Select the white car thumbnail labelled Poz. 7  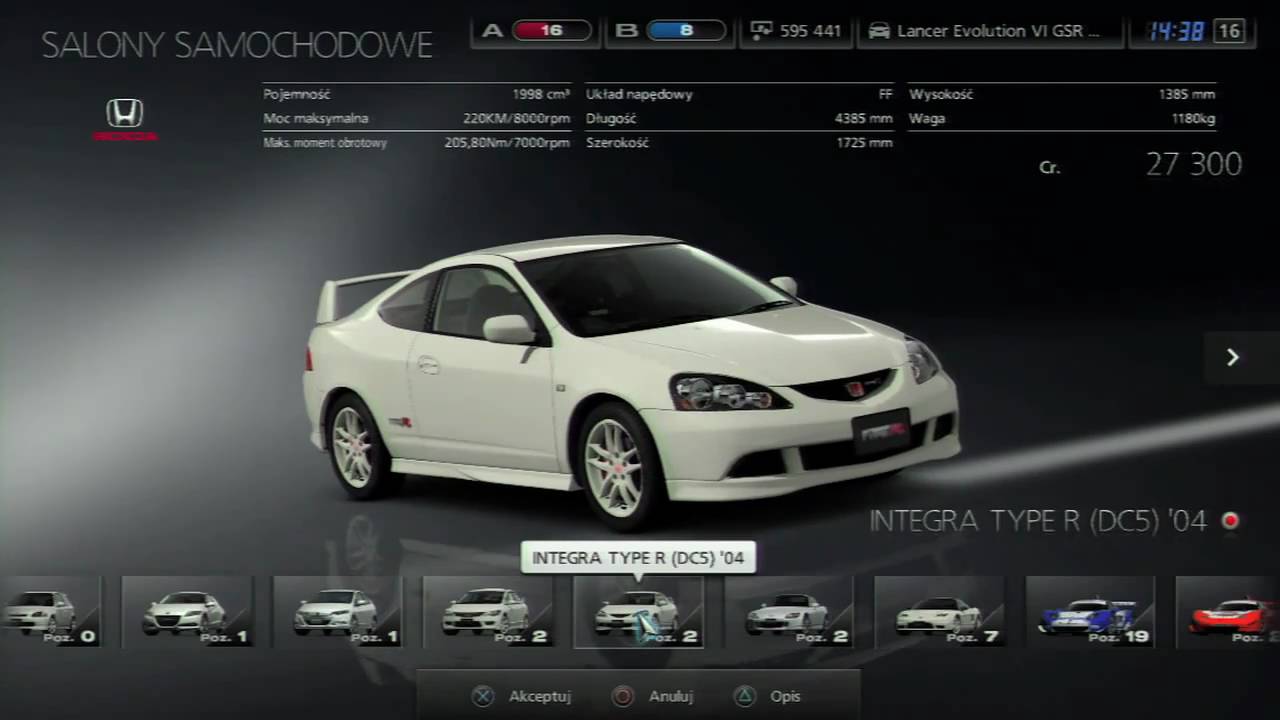pos(939,611)
